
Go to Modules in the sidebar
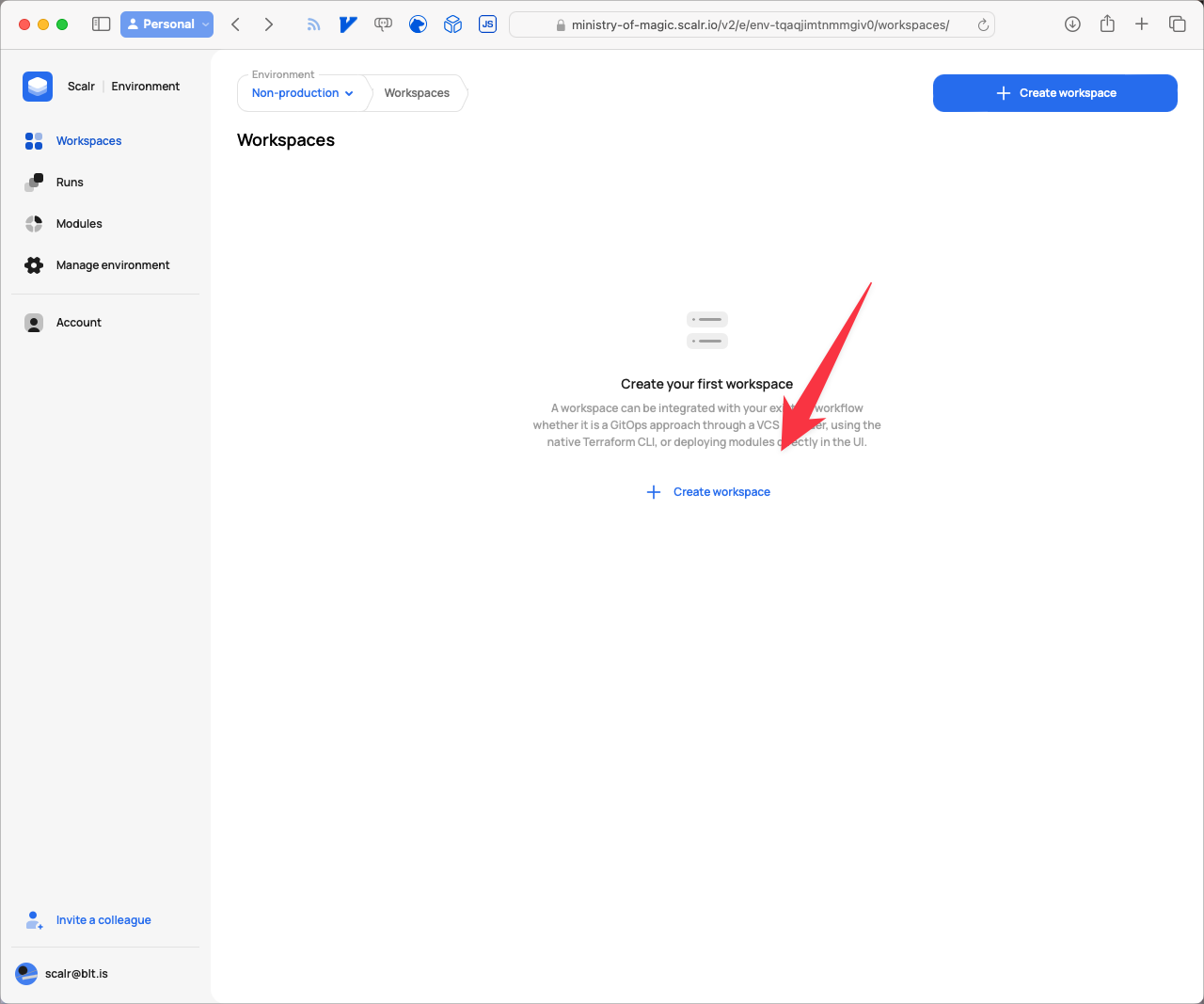tap(79, 224)
